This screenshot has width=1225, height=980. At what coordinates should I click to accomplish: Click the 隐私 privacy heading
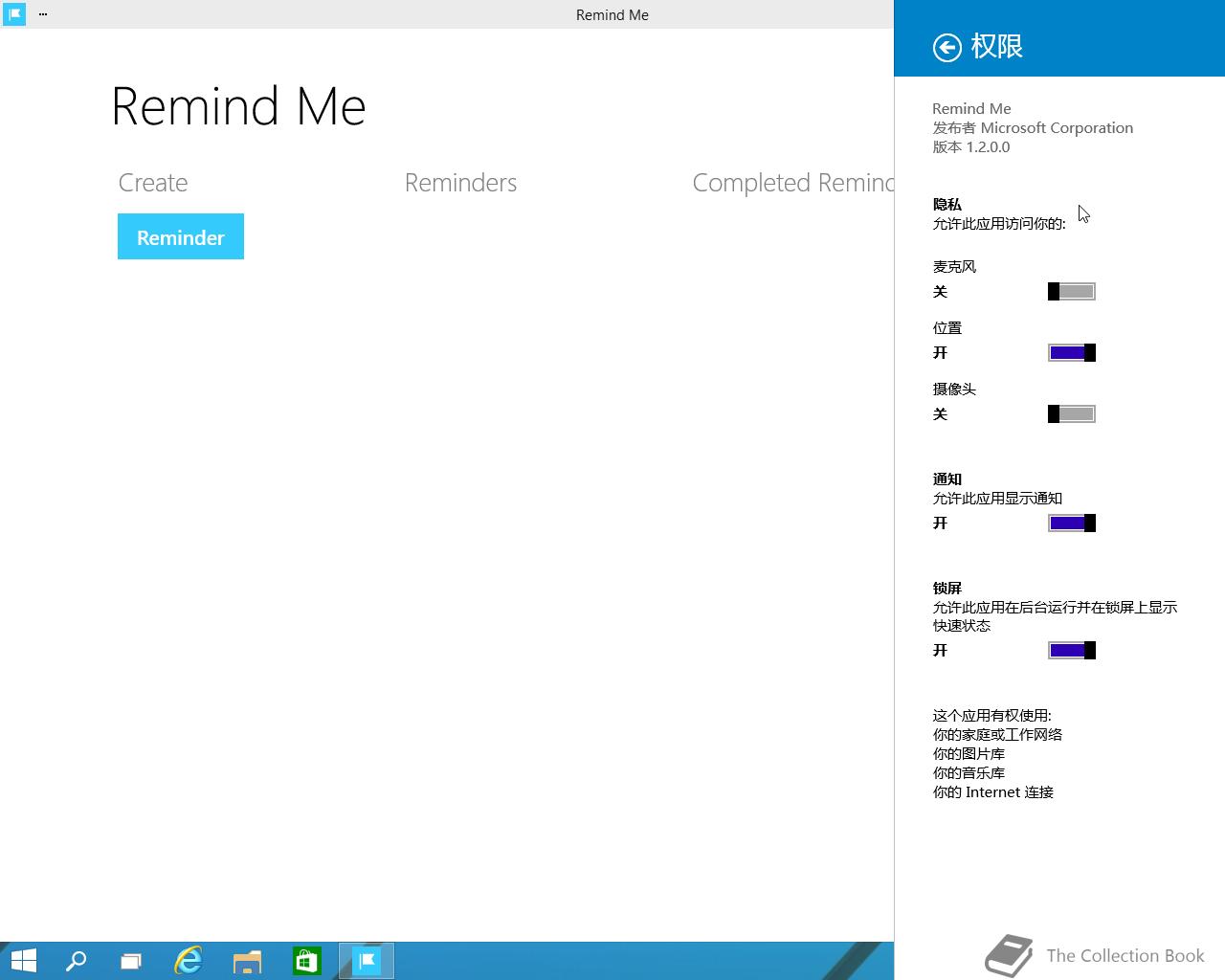947,205
